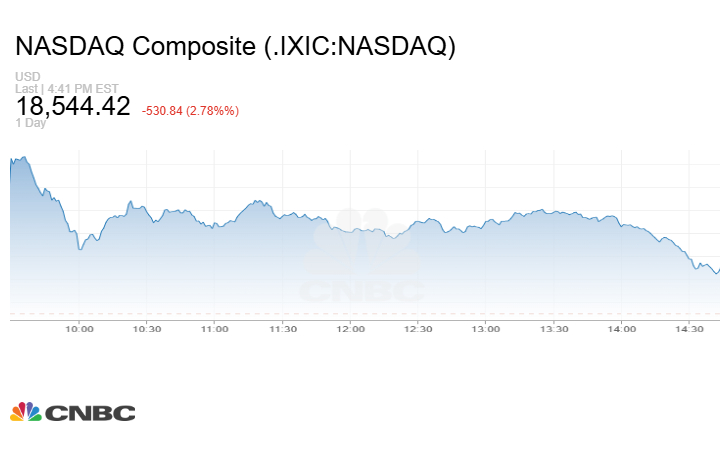This screenshot has height=450, width=720.
Task: Click the 10:00 time axis label
Action: click(x=79, y=328)
